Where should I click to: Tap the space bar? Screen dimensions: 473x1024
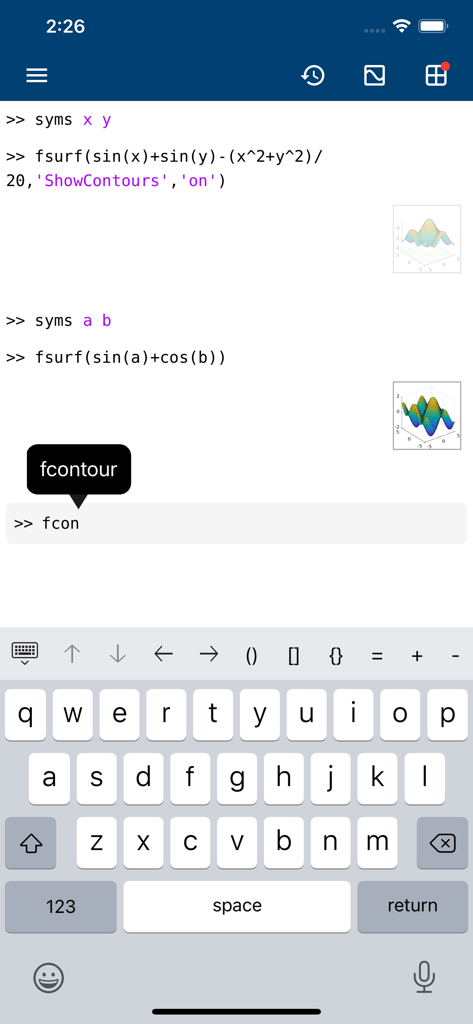(x=236, y=906)
